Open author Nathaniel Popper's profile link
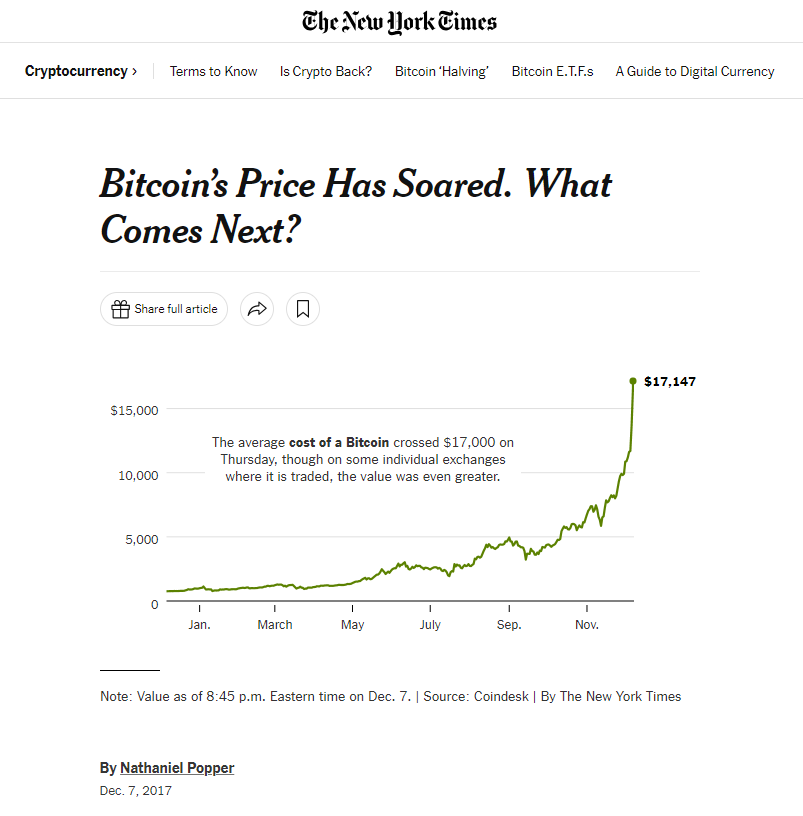Image resolution: width=803 pixels, height=816 pixels. (176, 767)
